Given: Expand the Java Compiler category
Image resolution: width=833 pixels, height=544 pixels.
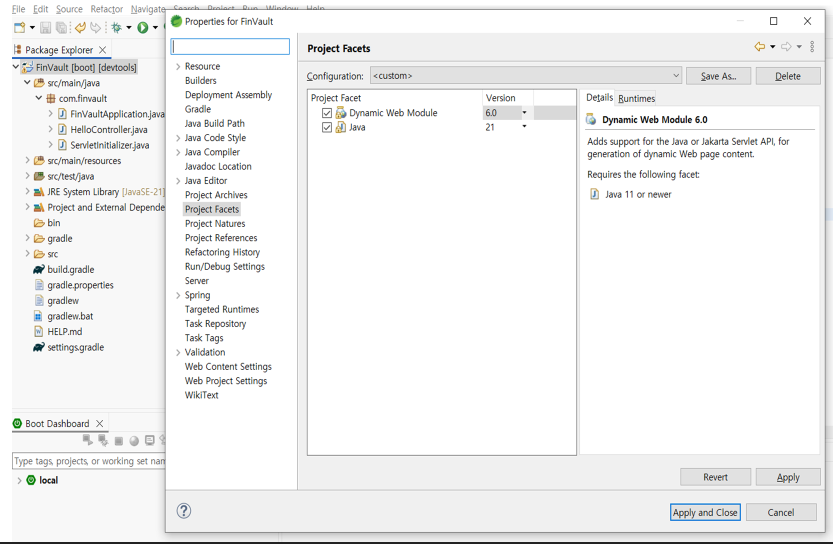Looking at the screenshot, I should [178, 152].
